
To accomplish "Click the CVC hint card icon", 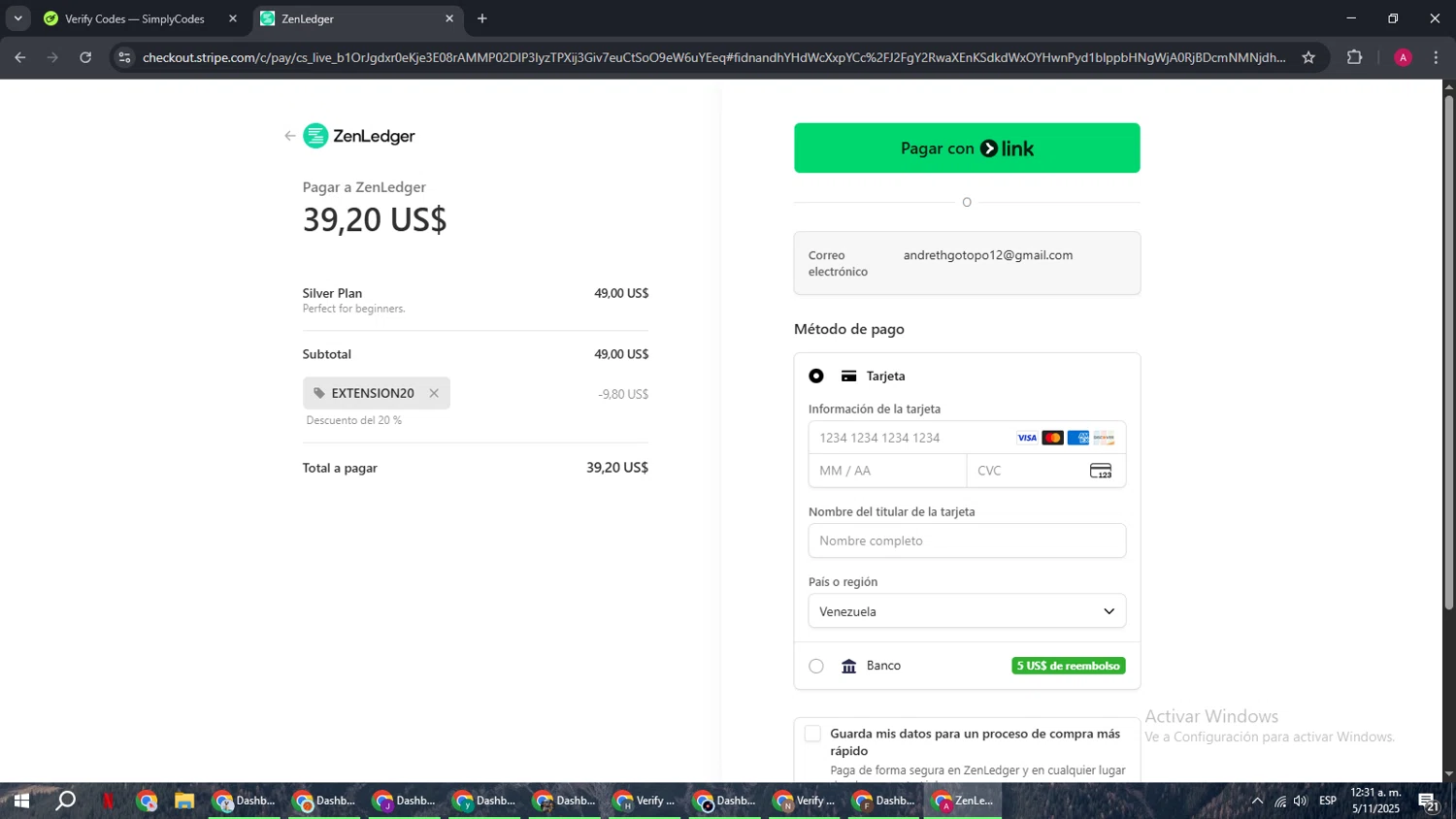I will (x=1101, y=471).
